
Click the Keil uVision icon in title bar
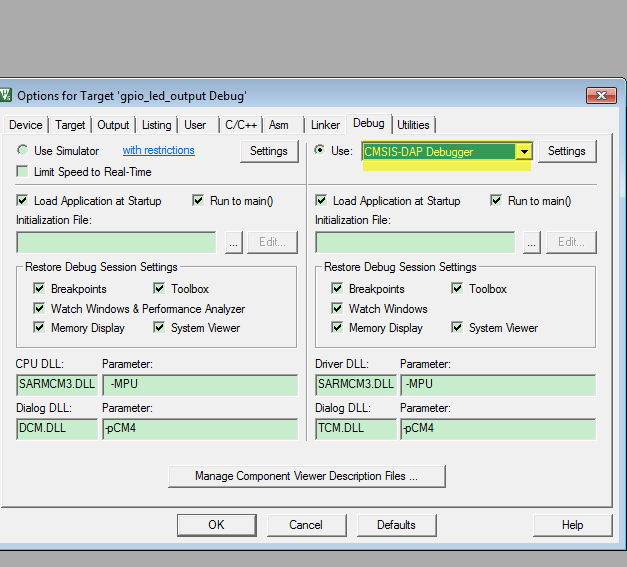click(6, 96)
